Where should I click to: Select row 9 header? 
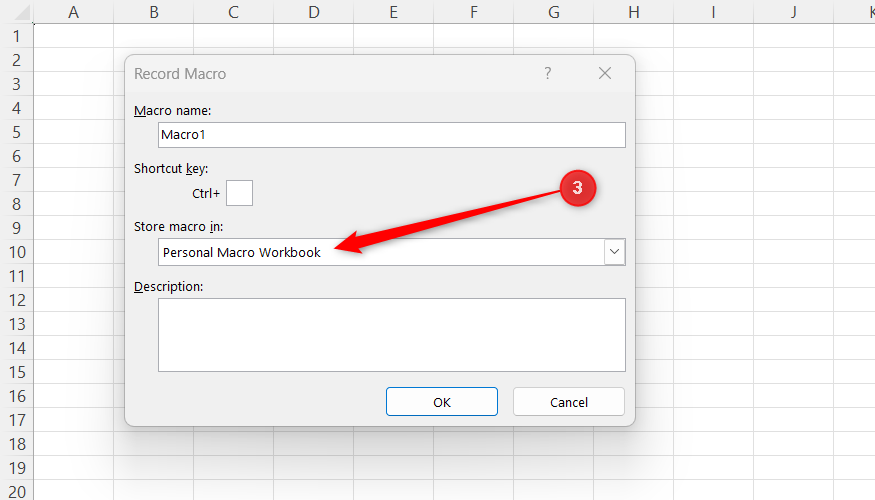[x=17, y=228]
